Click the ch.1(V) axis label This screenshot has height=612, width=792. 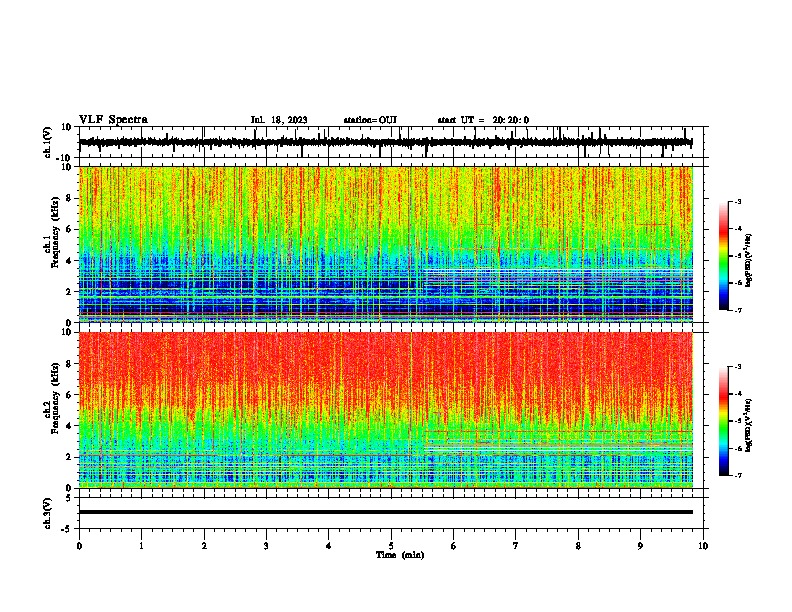tap(48, 142)
